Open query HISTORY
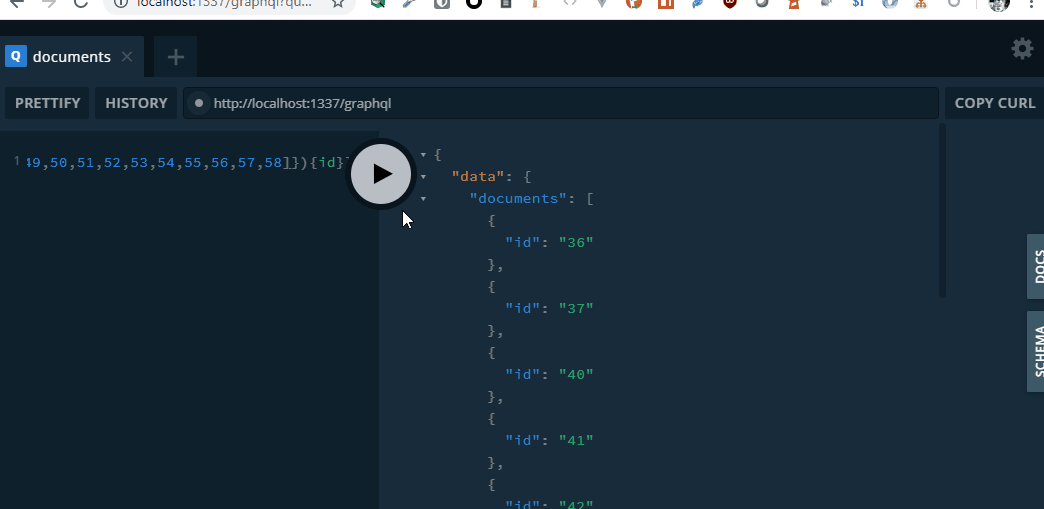Image resolution: width=1044 pixels, height=509 pixels. (136, 103)
